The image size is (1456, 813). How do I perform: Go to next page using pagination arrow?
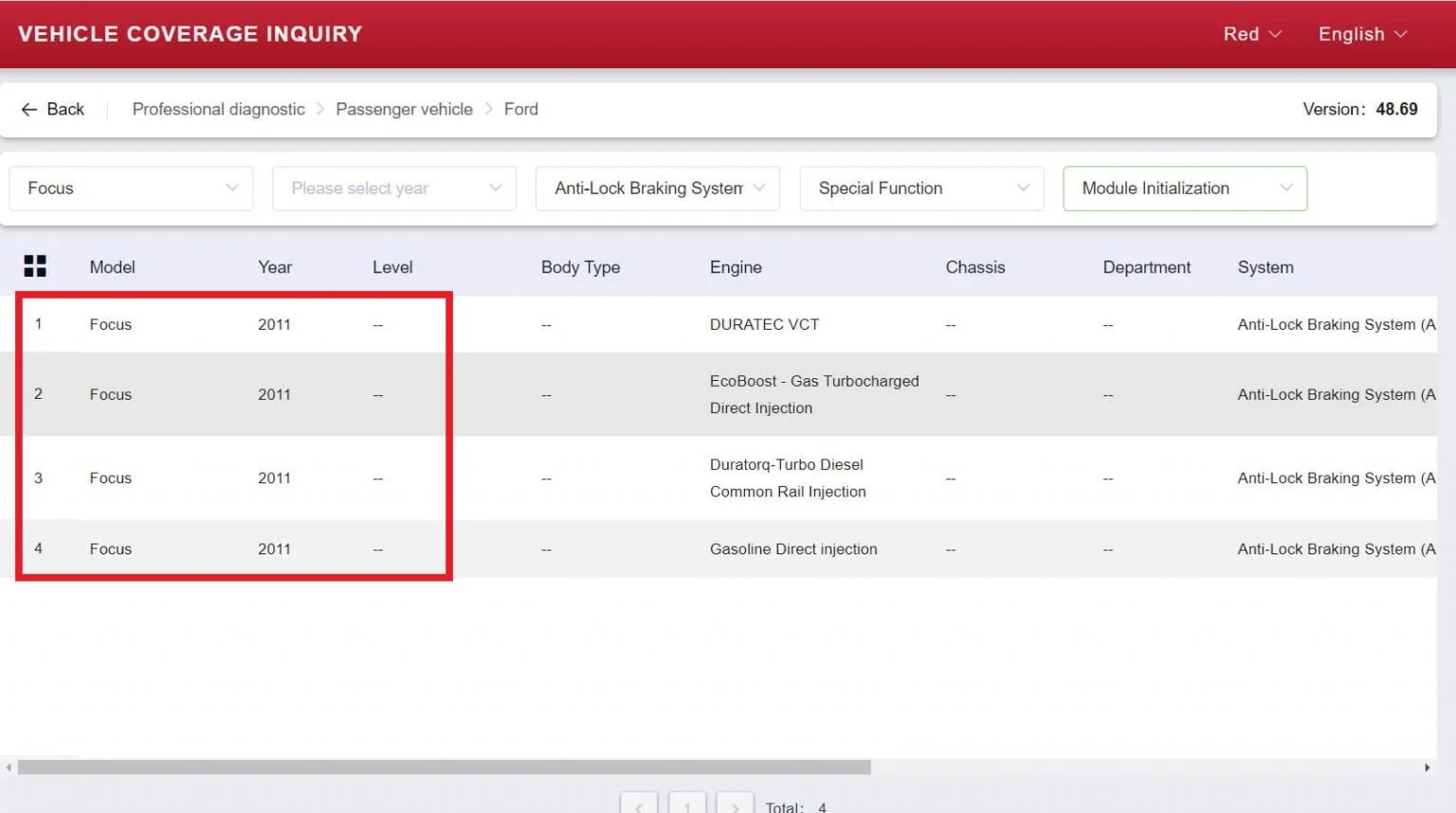point(735,805)
